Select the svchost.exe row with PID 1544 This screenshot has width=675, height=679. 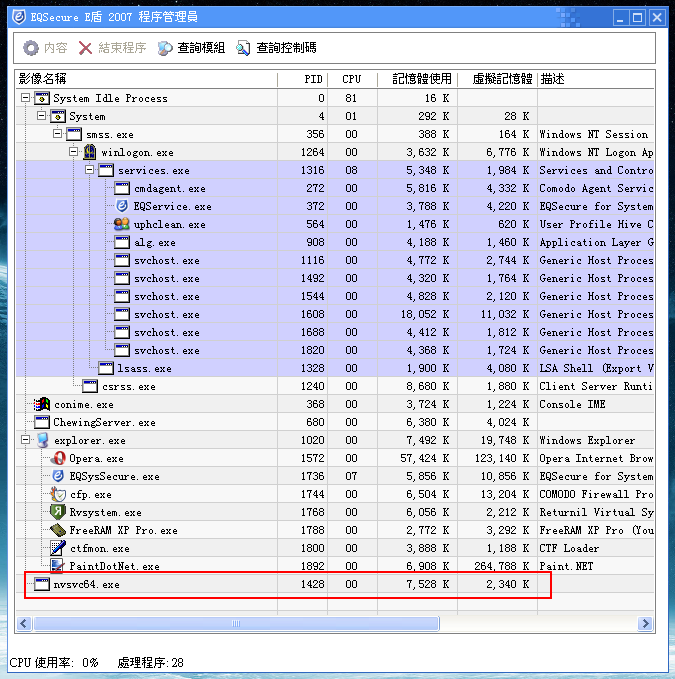(x=335, y=296)
